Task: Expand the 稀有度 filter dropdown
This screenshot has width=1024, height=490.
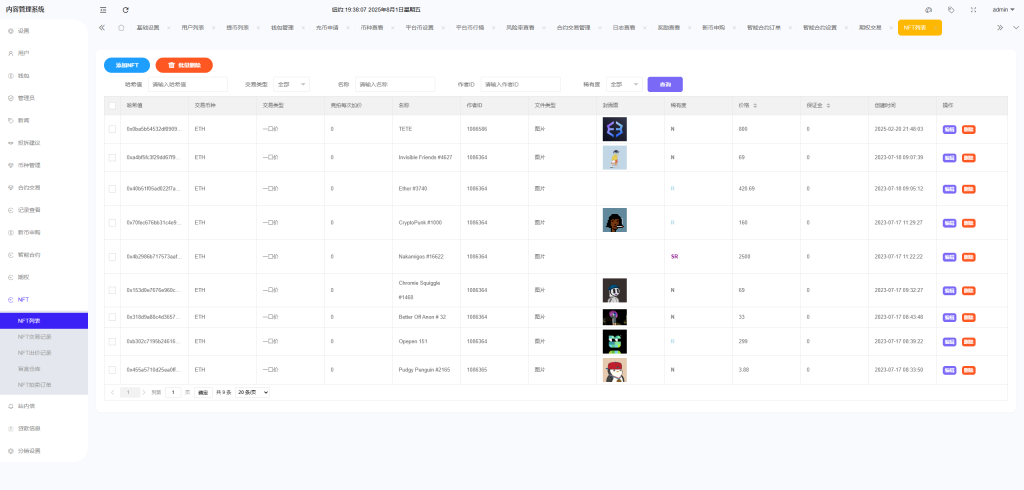Action: (x=625, y=85)
